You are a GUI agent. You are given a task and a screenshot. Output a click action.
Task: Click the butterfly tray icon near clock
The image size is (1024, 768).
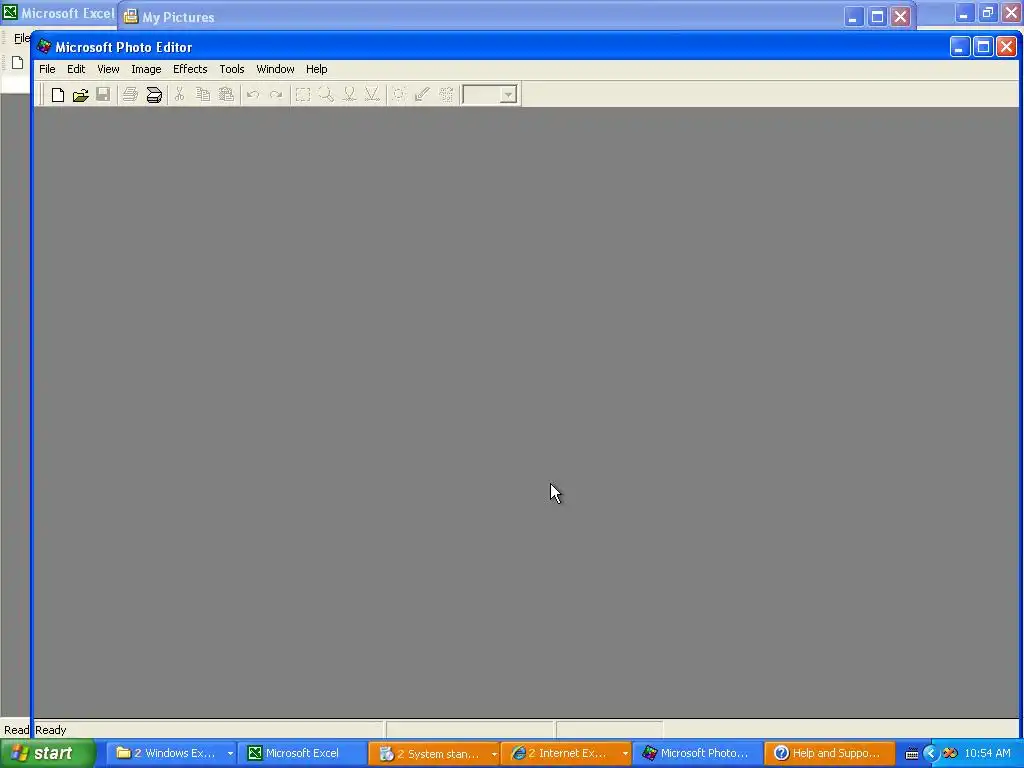tap(950, 754)
